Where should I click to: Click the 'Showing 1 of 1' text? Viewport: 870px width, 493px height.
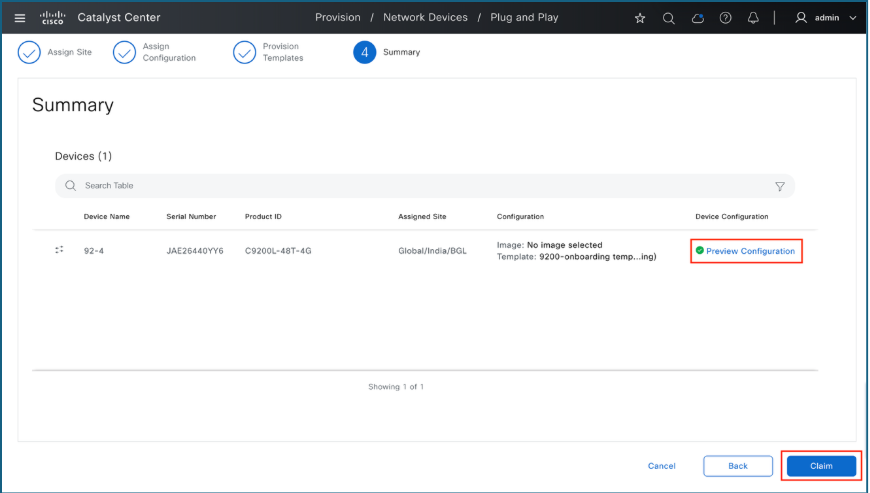pos(396,387)
